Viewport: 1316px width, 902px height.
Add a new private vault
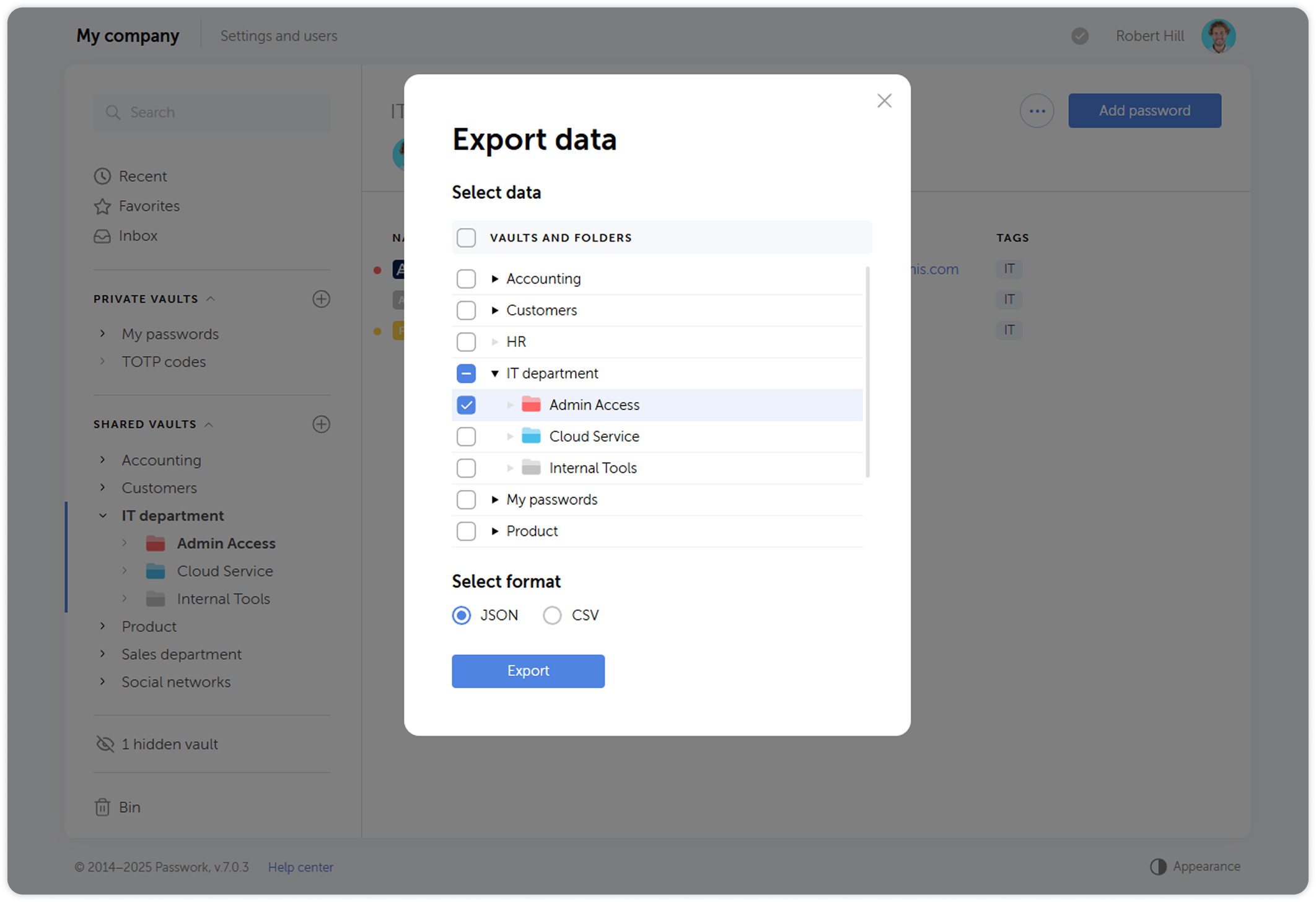tap(321, 299)
